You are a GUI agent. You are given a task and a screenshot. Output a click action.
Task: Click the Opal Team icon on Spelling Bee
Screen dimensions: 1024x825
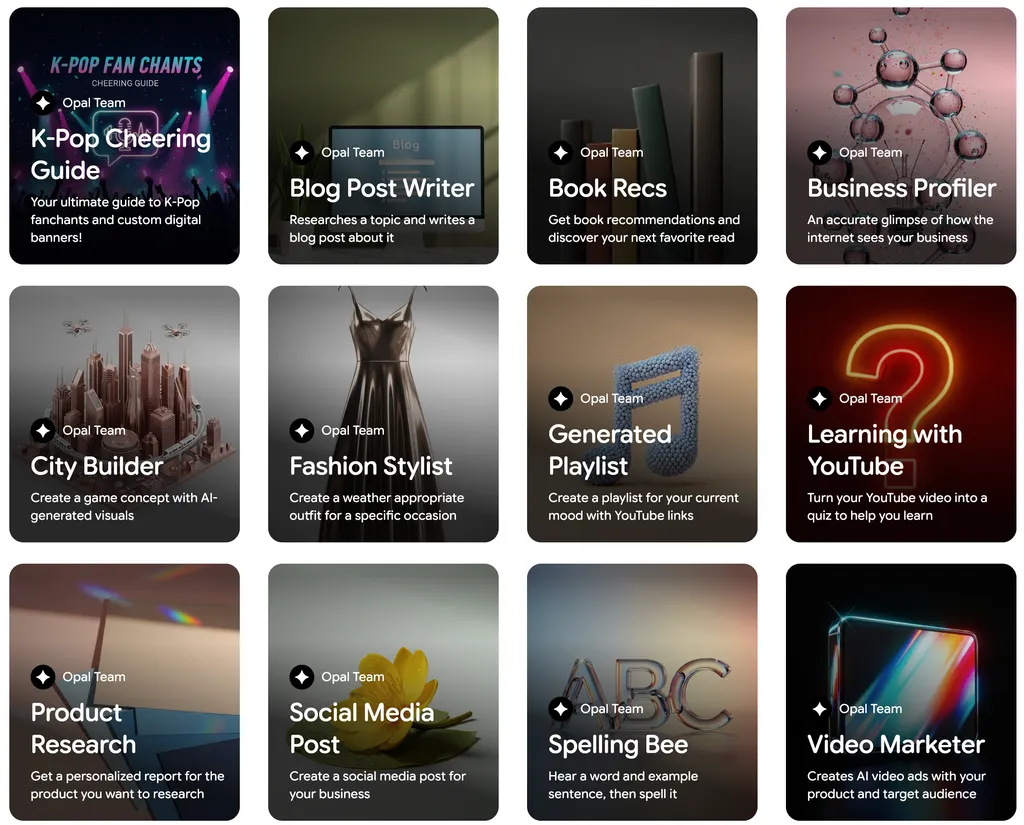[x=561, y=709]
